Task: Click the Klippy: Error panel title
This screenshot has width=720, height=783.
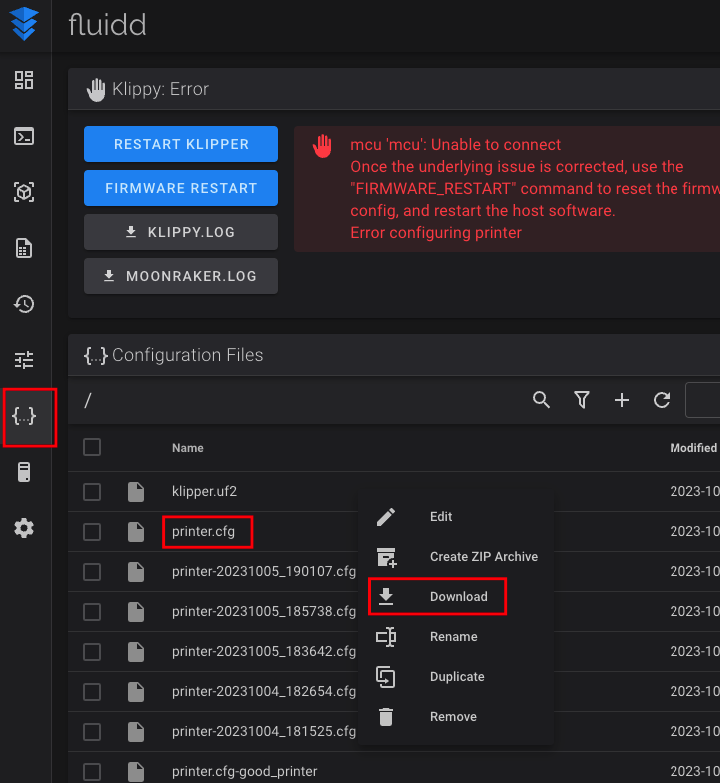Action: pyautogui.click(x=160, y=89)
